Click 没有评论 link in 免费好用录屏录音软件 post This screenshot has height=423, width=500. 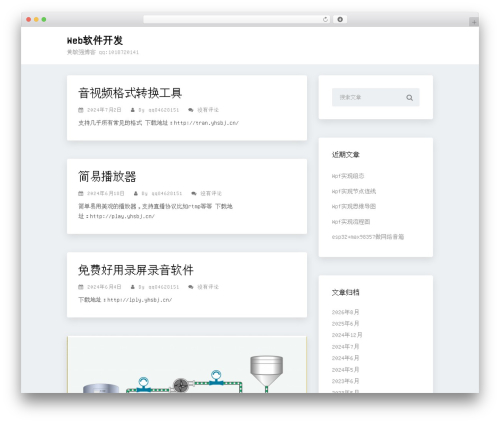click(208, 287)
